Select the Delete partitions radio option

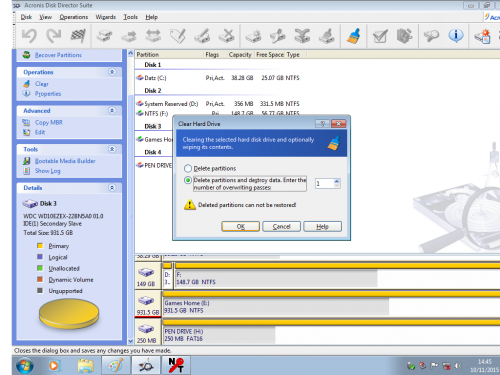point(188,168)
